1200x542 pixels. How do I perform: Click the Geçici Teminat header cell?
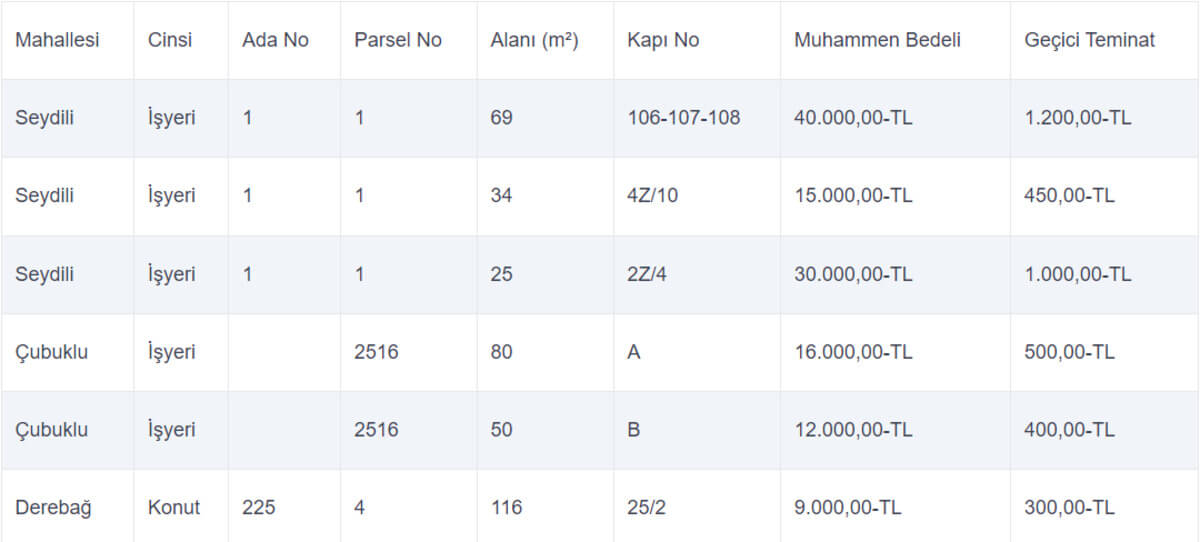coord(1104,40)
